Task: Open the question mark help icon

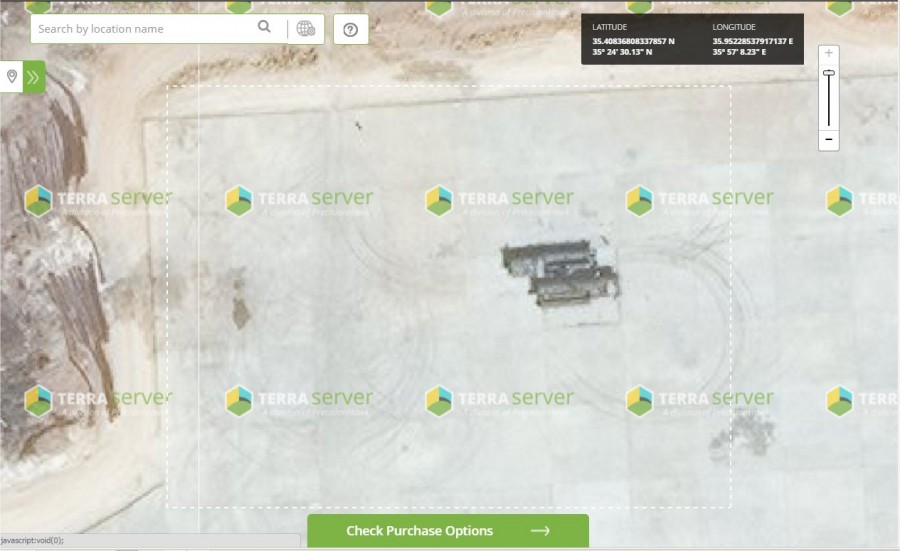Action: [351, 29]
